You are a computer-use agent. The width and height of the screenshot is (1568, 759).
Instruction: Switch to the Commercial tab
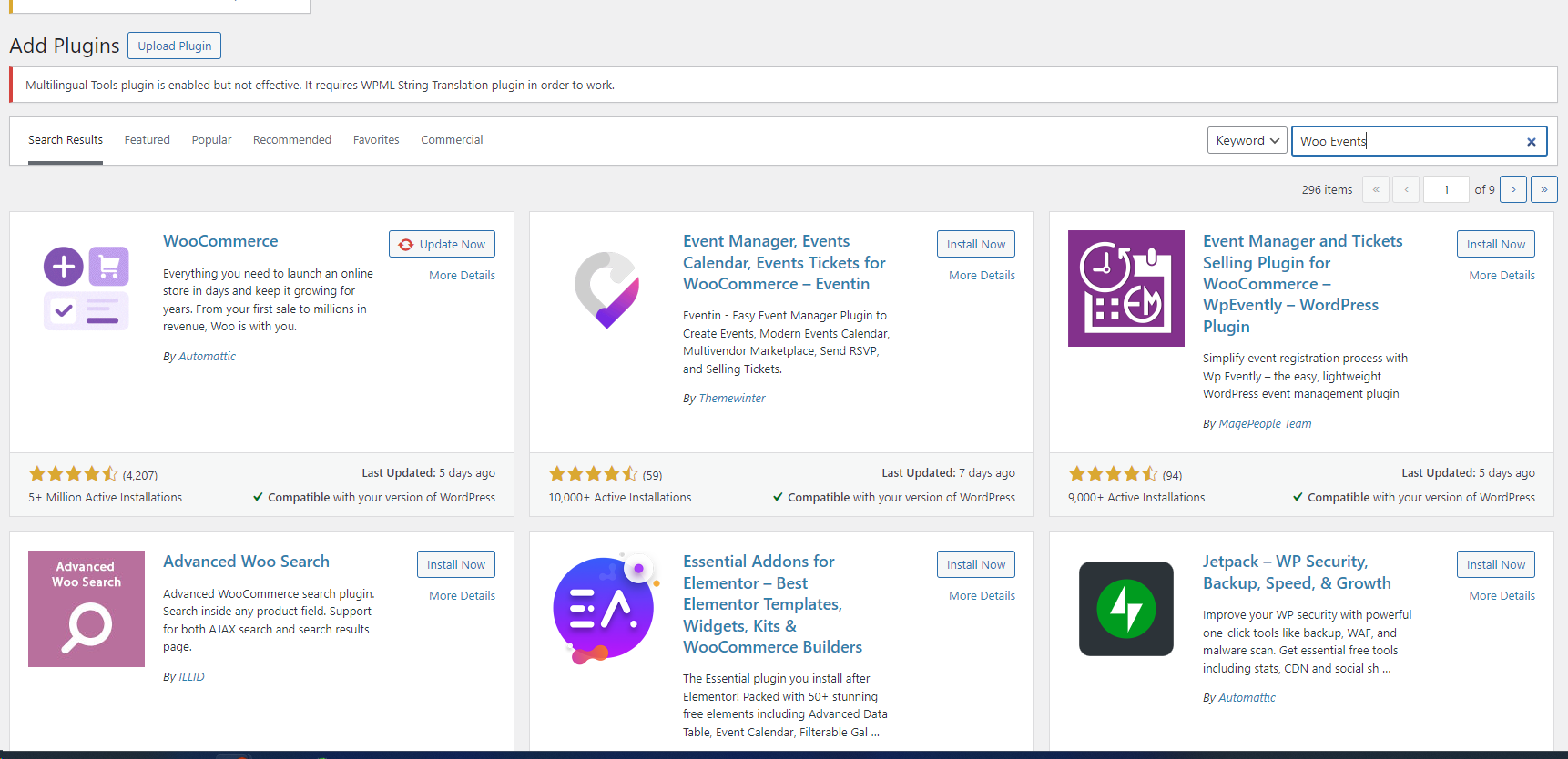coord(452,140)
